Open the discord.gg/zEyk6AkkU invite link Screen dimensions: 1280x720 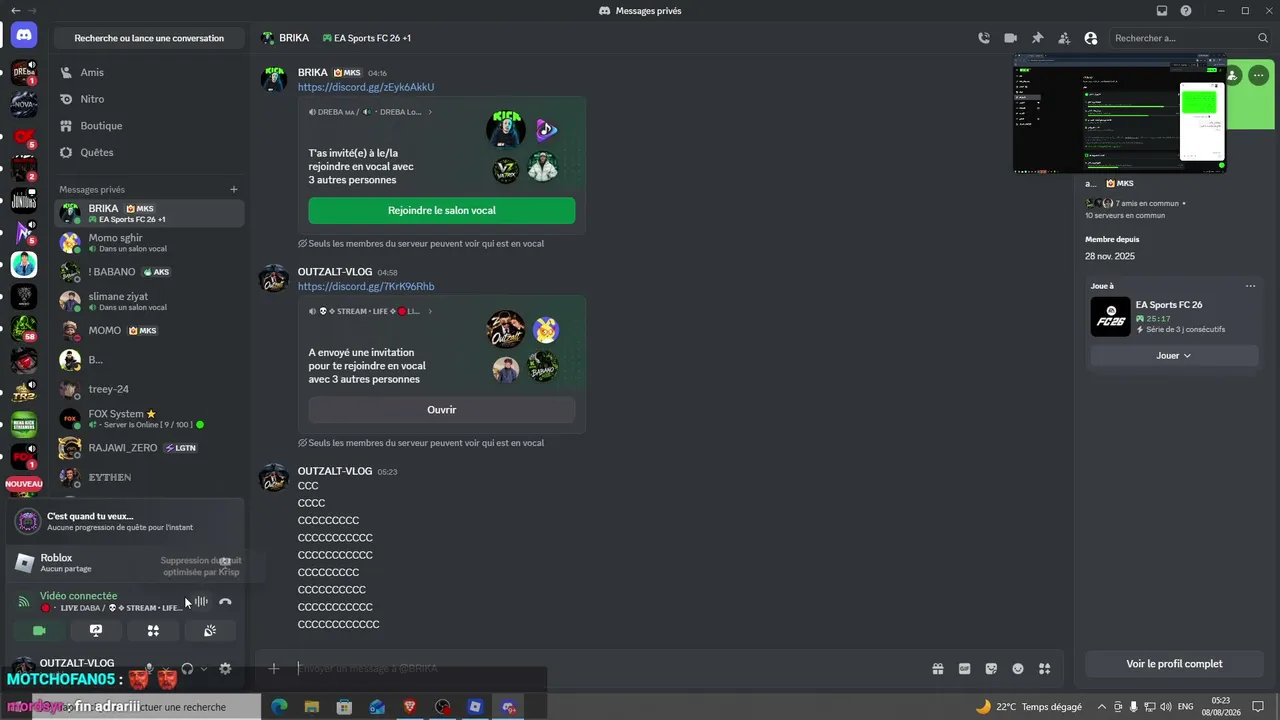pyautogui.click(x=366, y=87)
